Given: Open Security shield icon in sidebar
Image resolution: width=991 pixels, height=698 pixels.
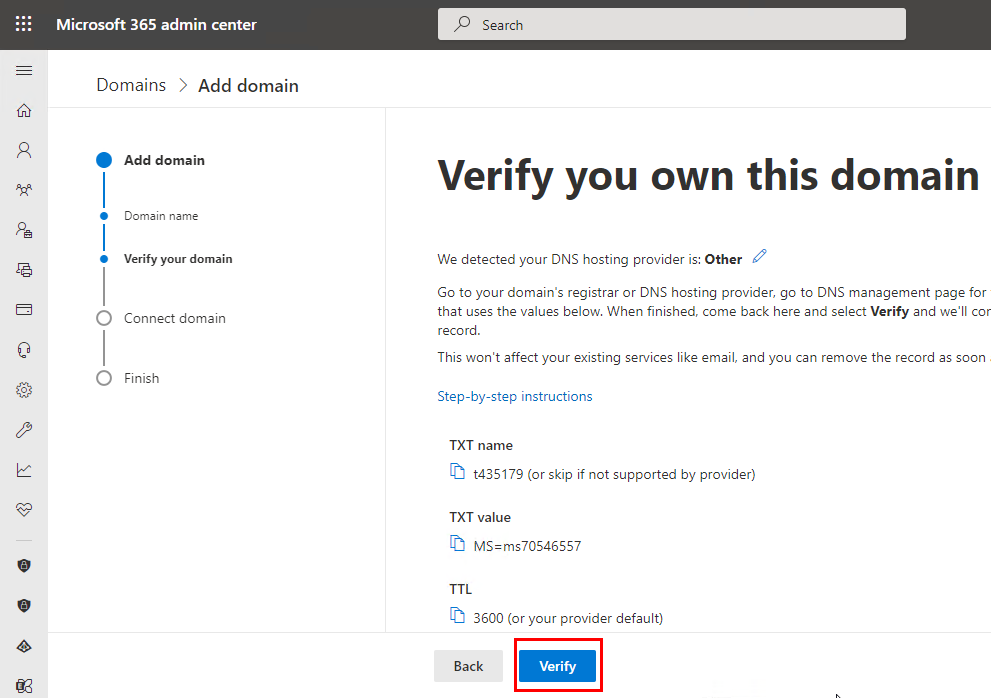Looking at the screenshot, I should click(24, 565).
